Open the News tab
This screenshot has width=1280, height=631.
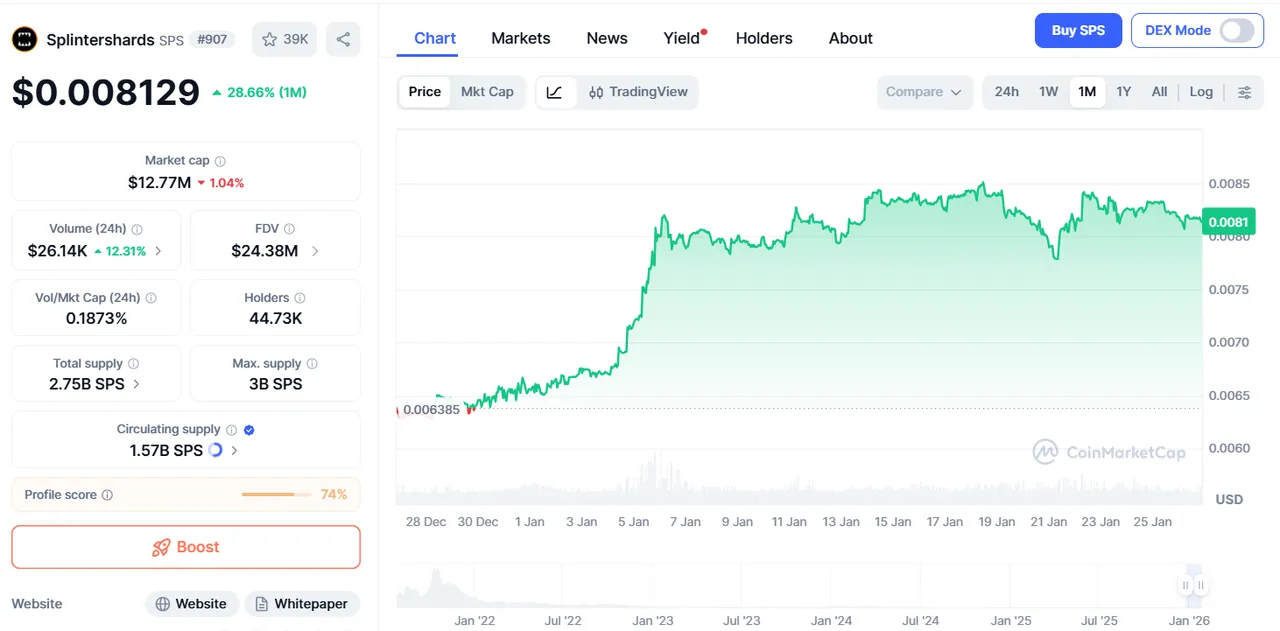[607, 38]
